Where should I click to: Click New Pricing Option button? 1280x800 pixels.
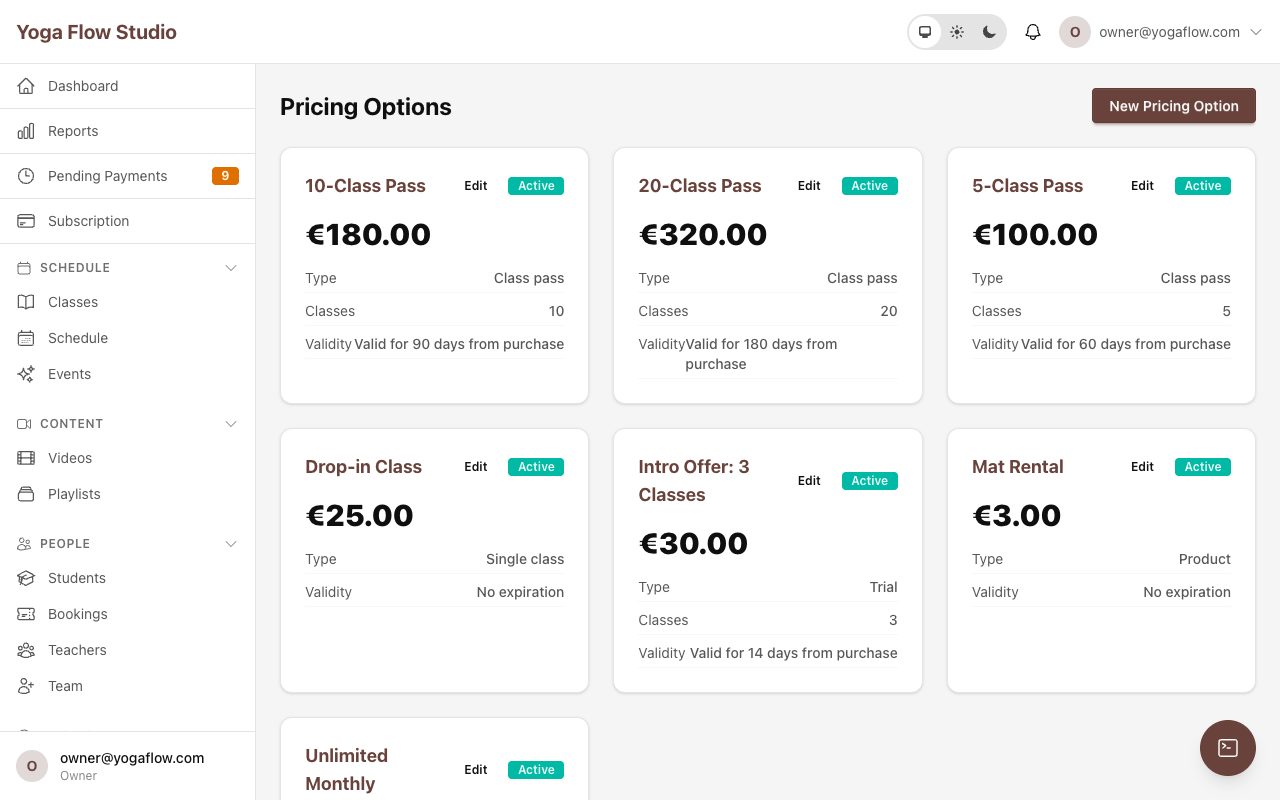(x=1174, y=106)
